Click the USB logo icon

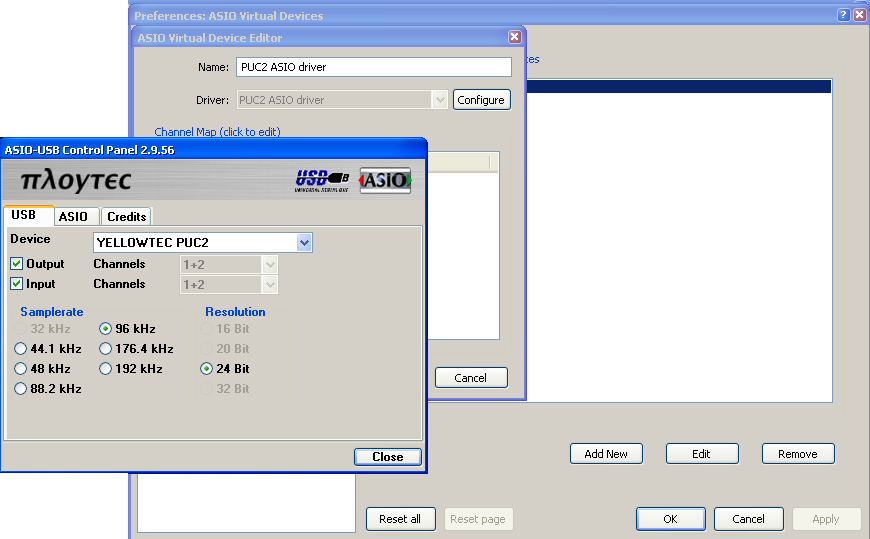pos(322,181)
